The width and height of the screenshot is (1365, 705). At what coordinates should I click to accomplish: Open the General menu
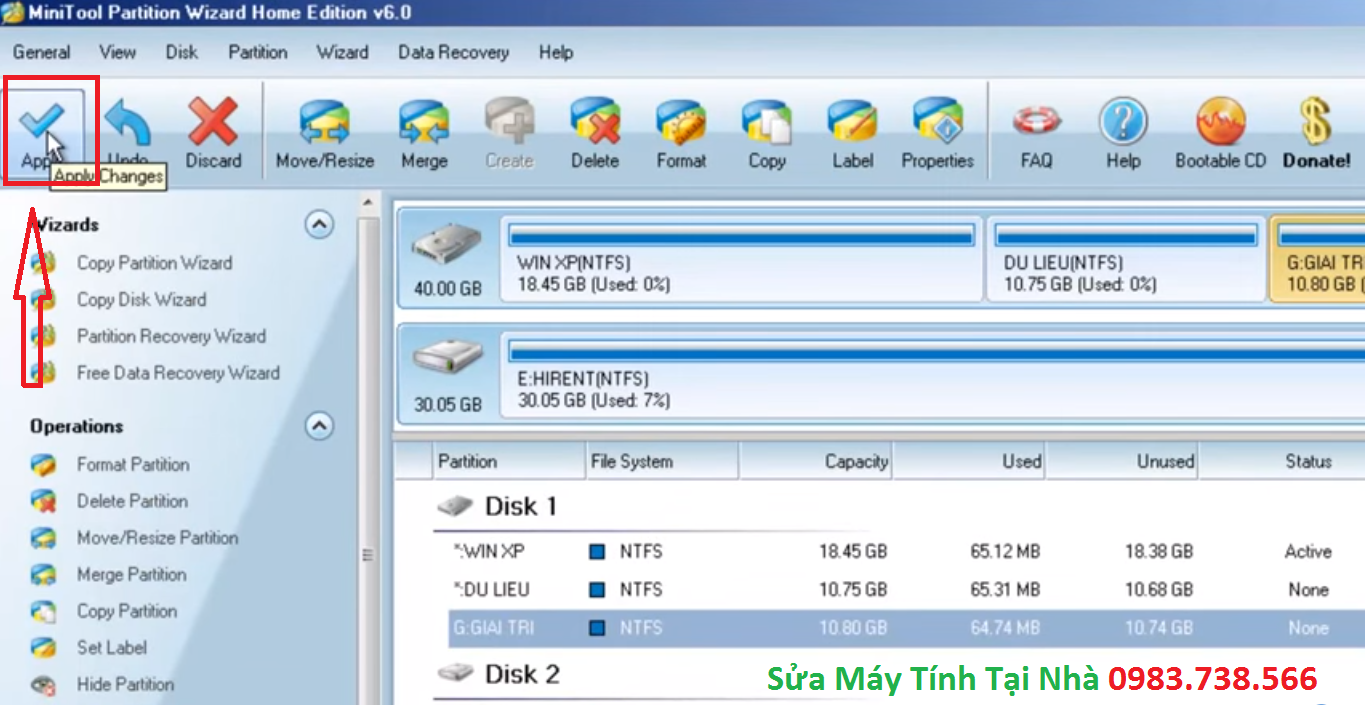coord(41,53)
